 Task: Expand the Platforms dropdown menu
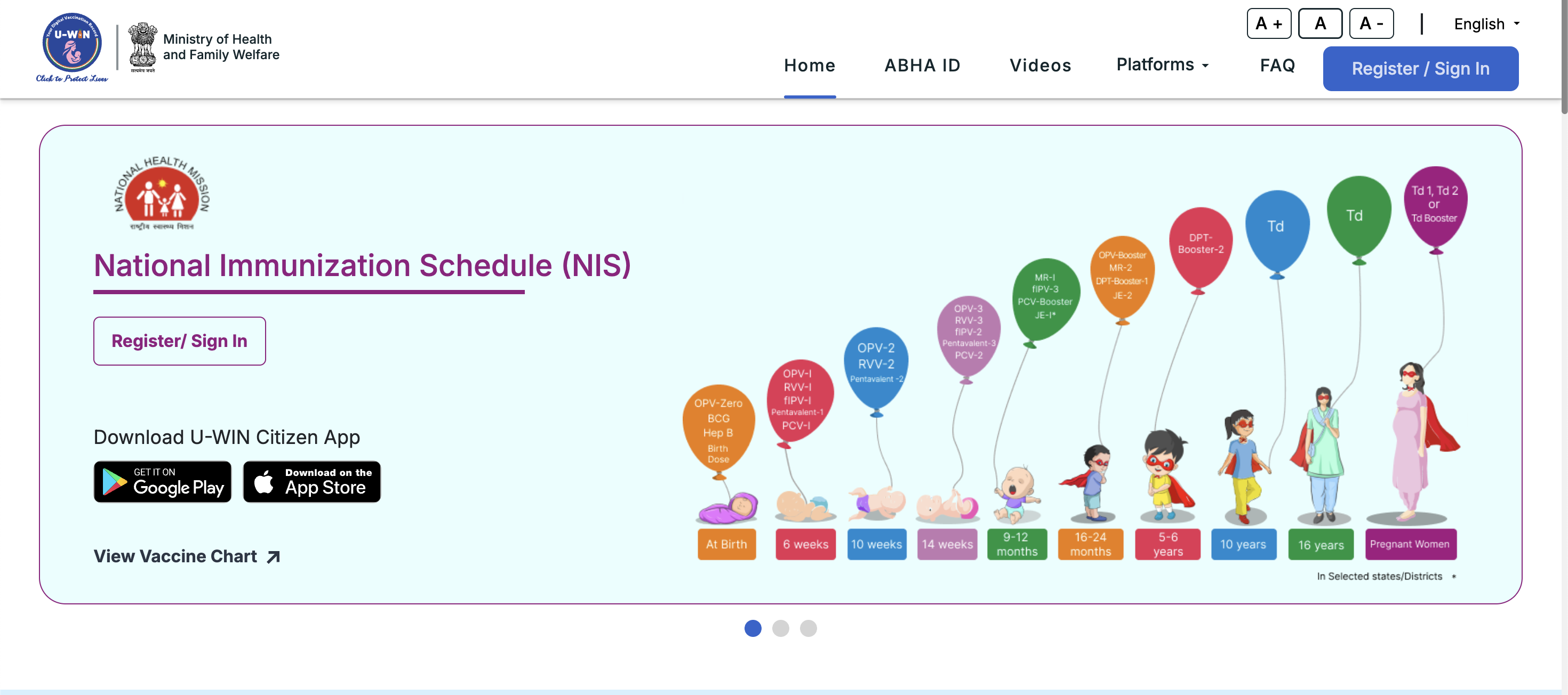point(1162,64)
